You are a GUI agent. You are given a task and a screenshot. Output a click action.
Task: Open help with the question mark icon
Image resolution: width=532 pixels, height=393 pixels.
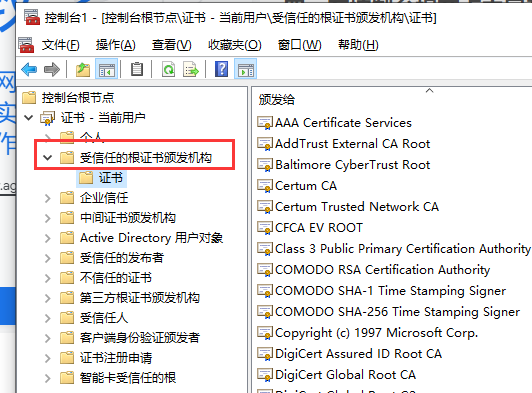coord(221,69)
